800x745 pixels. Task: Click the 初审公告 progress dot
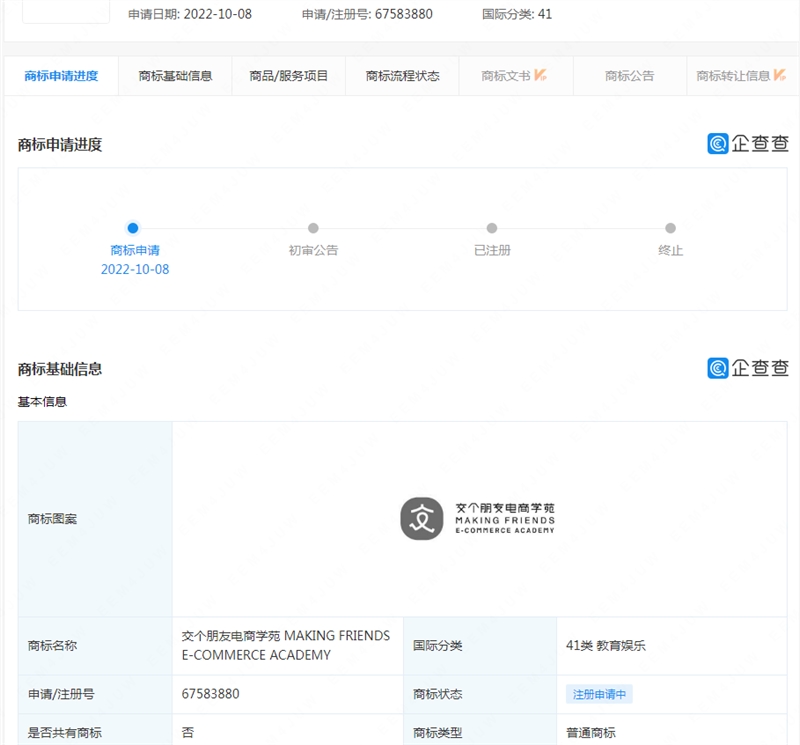point(313,228)
